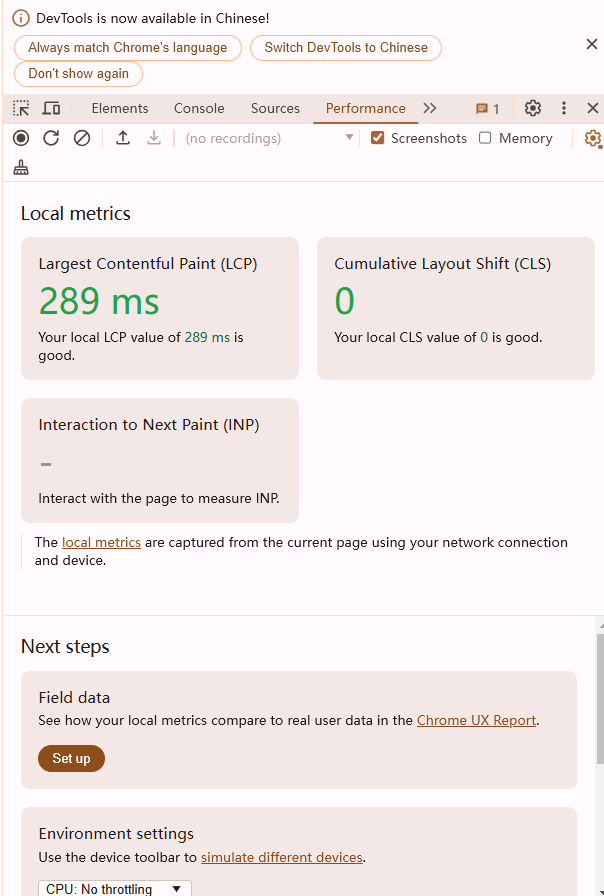Screen dimensions: 604x896
Task: Click the Record button in Performance toolbar
Action: (x=21, y=138)
